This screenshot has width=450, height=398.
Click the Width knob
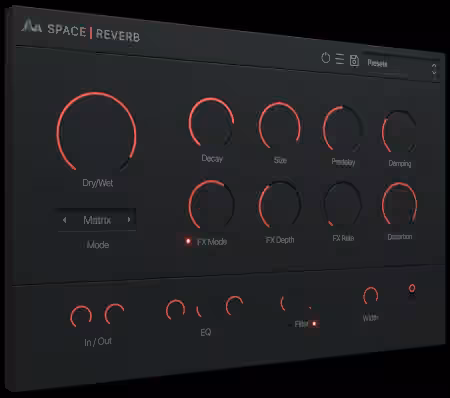370,295
